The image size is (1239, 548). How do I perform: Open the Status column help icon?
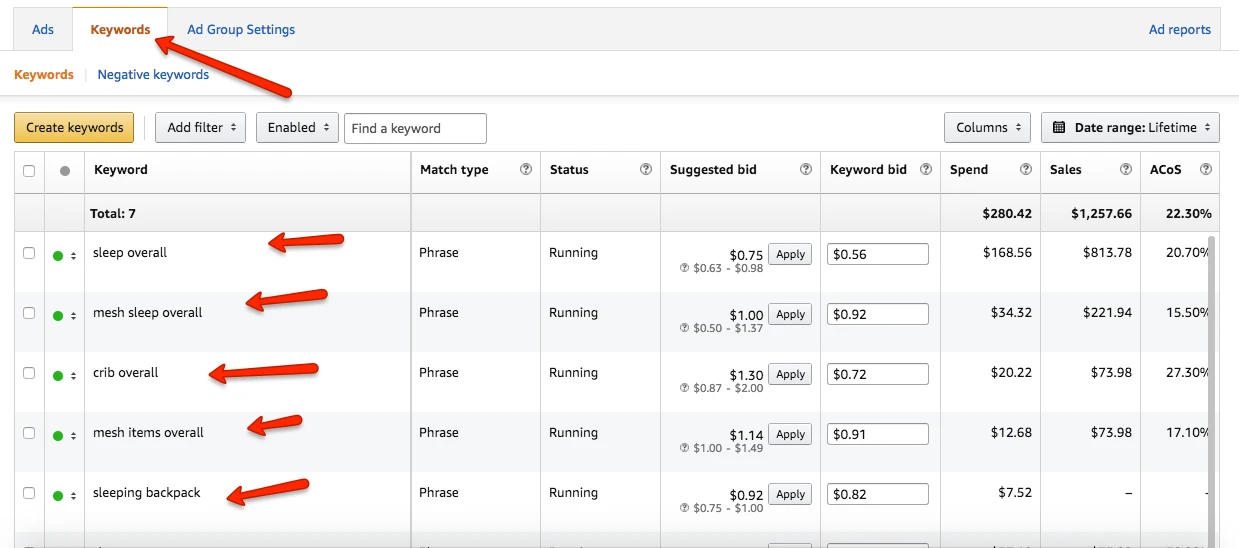point(646,170)
